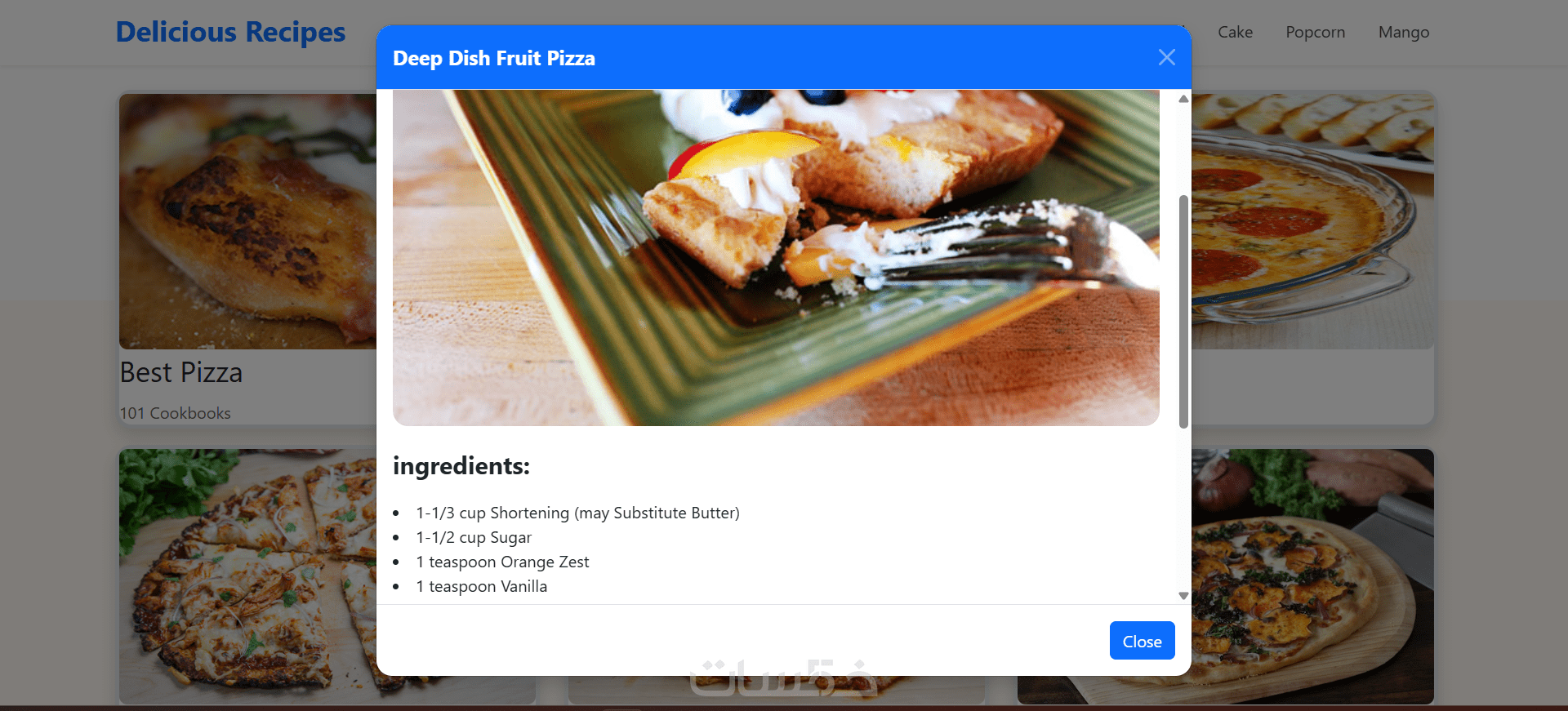
Task: Click the Delicious Recipes site logo
Action: [230, 32]
